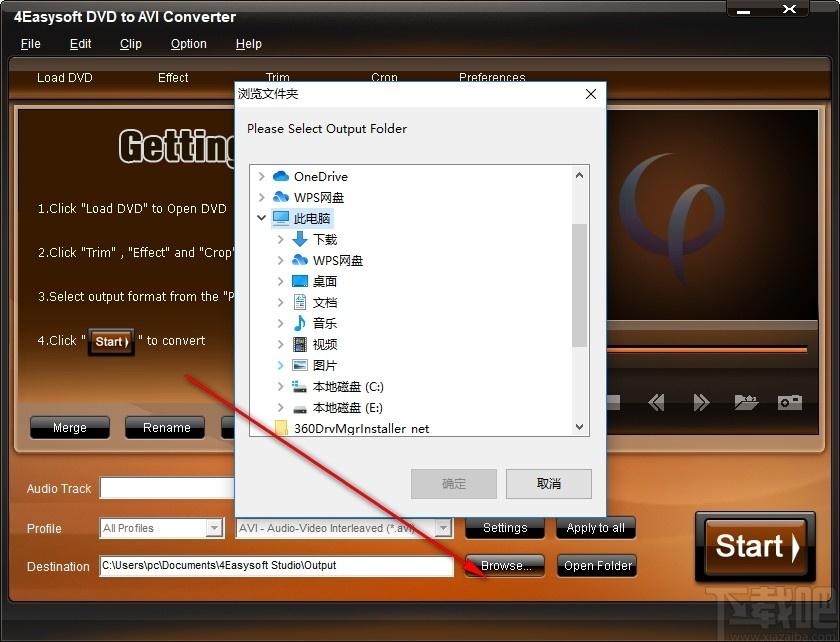Open the File menu

(x=31, y=44)
